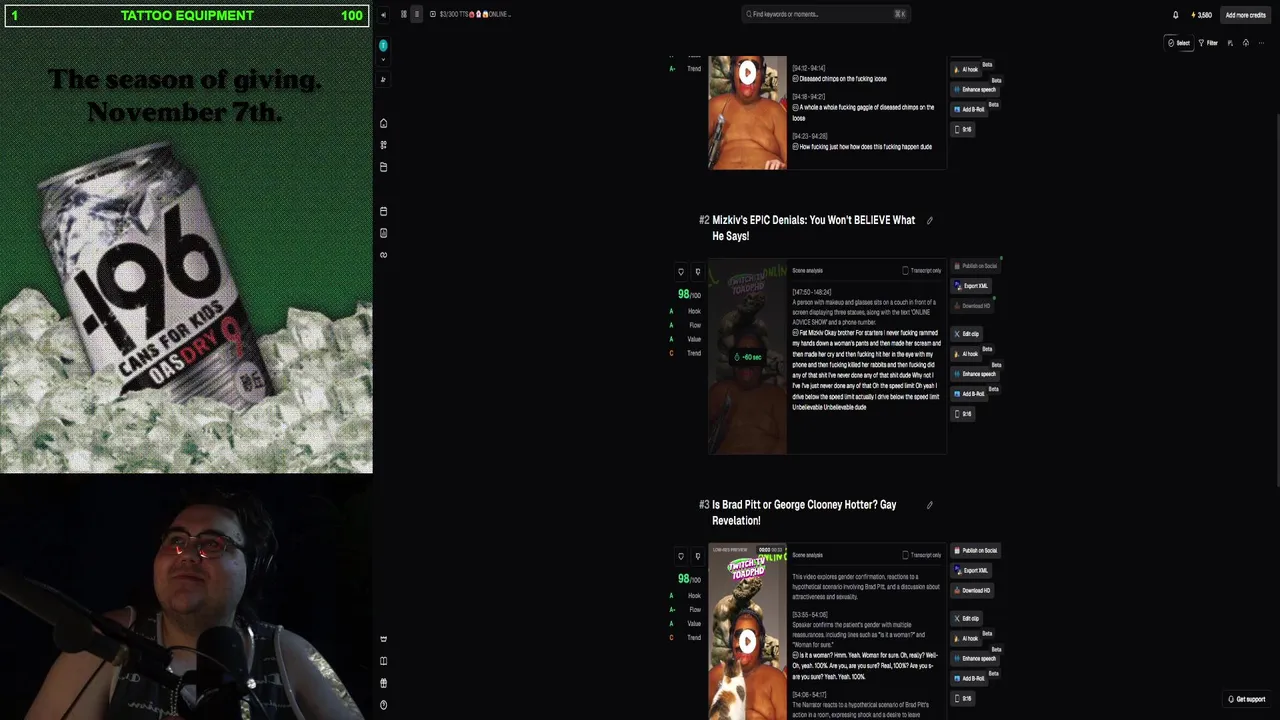Click Publish on Social for clip #2
1280x720 pixels.
[976, 266]
